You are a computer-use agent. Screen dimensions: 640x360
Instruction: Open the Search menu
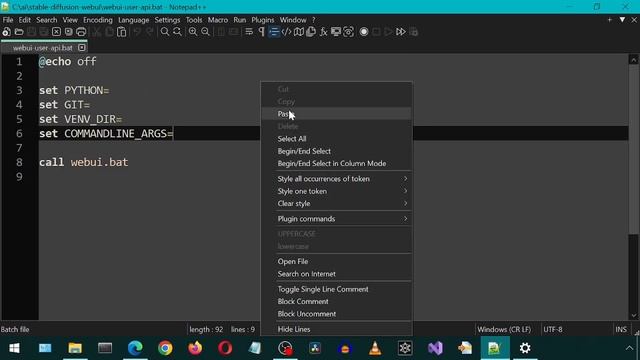click(47, 20)
